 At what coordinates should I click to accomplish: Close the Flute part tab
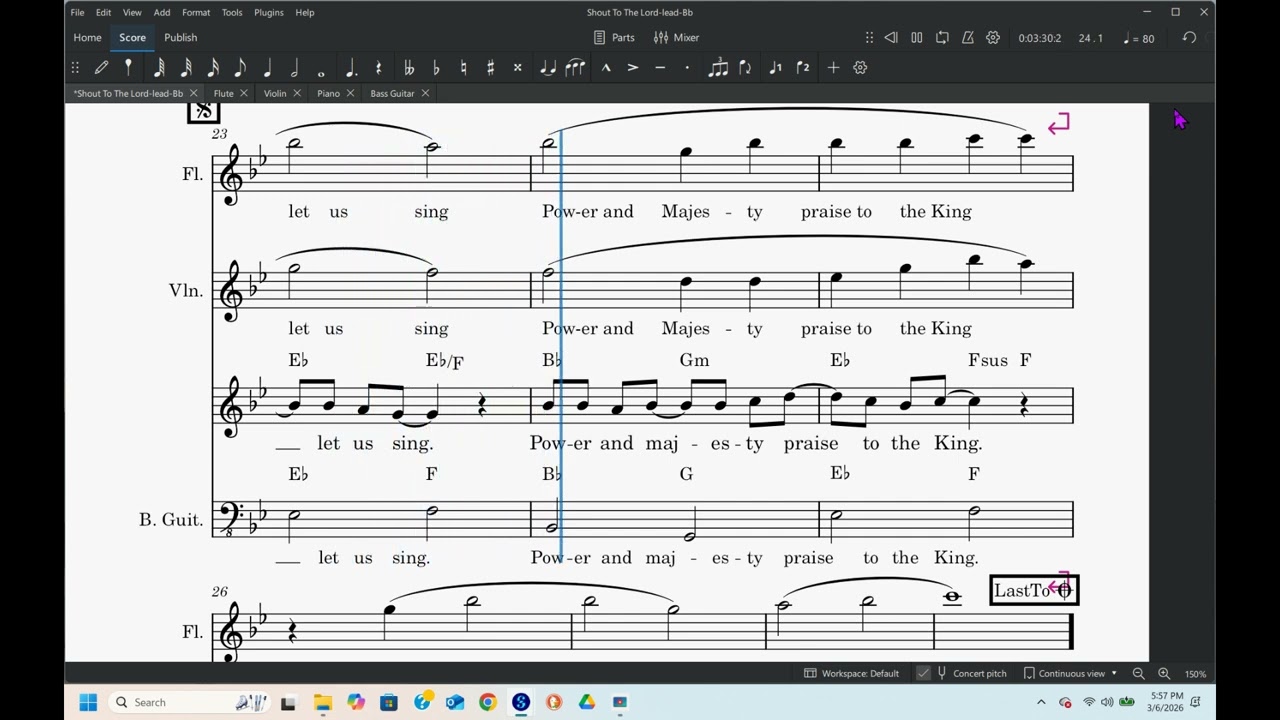click(x=243, y=93)
